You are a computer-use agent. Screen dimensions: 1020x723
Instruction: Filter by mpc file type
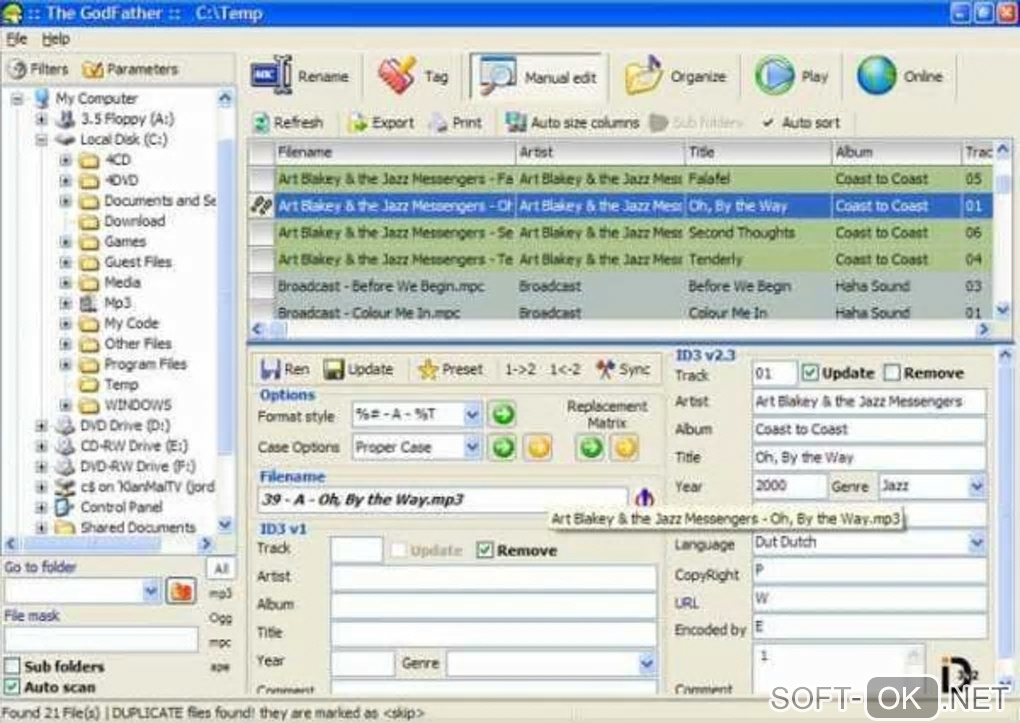(221, 643)
